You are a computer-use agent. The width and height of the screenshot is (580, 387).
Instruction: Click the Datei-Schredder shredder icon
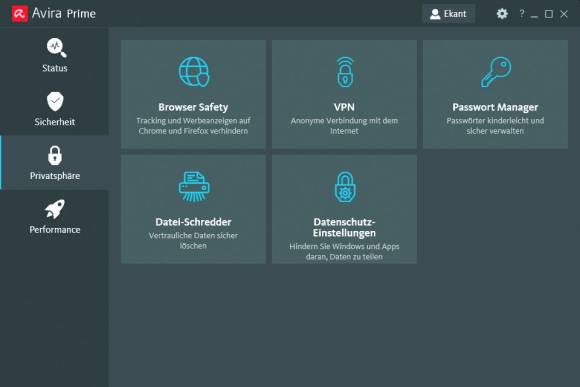click(194, 186)
